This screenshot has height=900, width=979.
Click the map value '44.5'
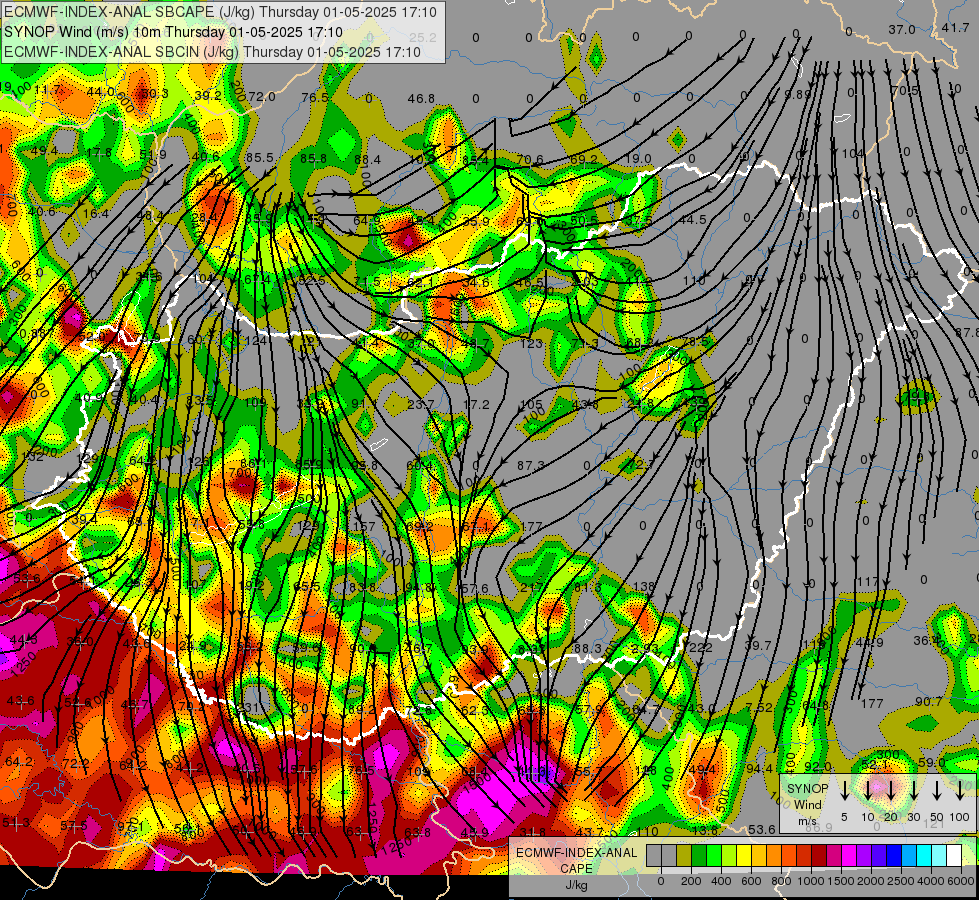(692, 220)
